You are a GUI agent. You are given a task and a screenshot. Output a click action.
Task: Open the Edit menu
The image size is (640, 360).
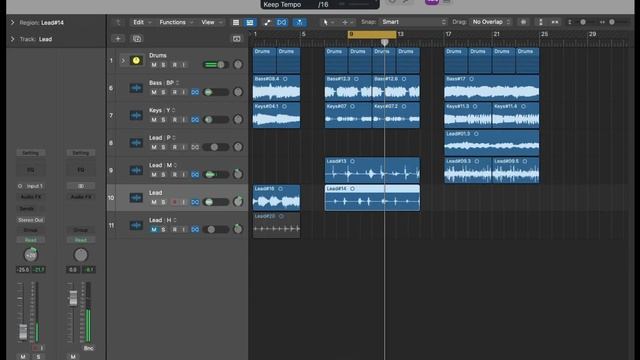click(x=142, y=22)
